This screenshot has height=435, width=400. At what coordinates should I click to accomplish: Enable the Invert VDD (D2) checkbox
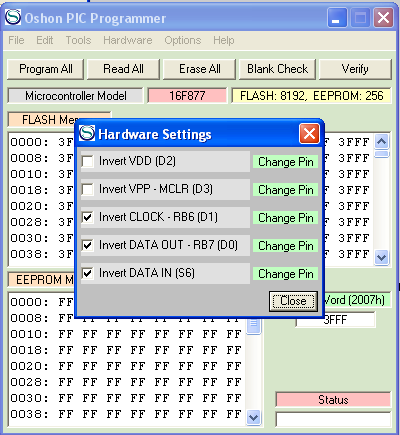tap(88, 162)
